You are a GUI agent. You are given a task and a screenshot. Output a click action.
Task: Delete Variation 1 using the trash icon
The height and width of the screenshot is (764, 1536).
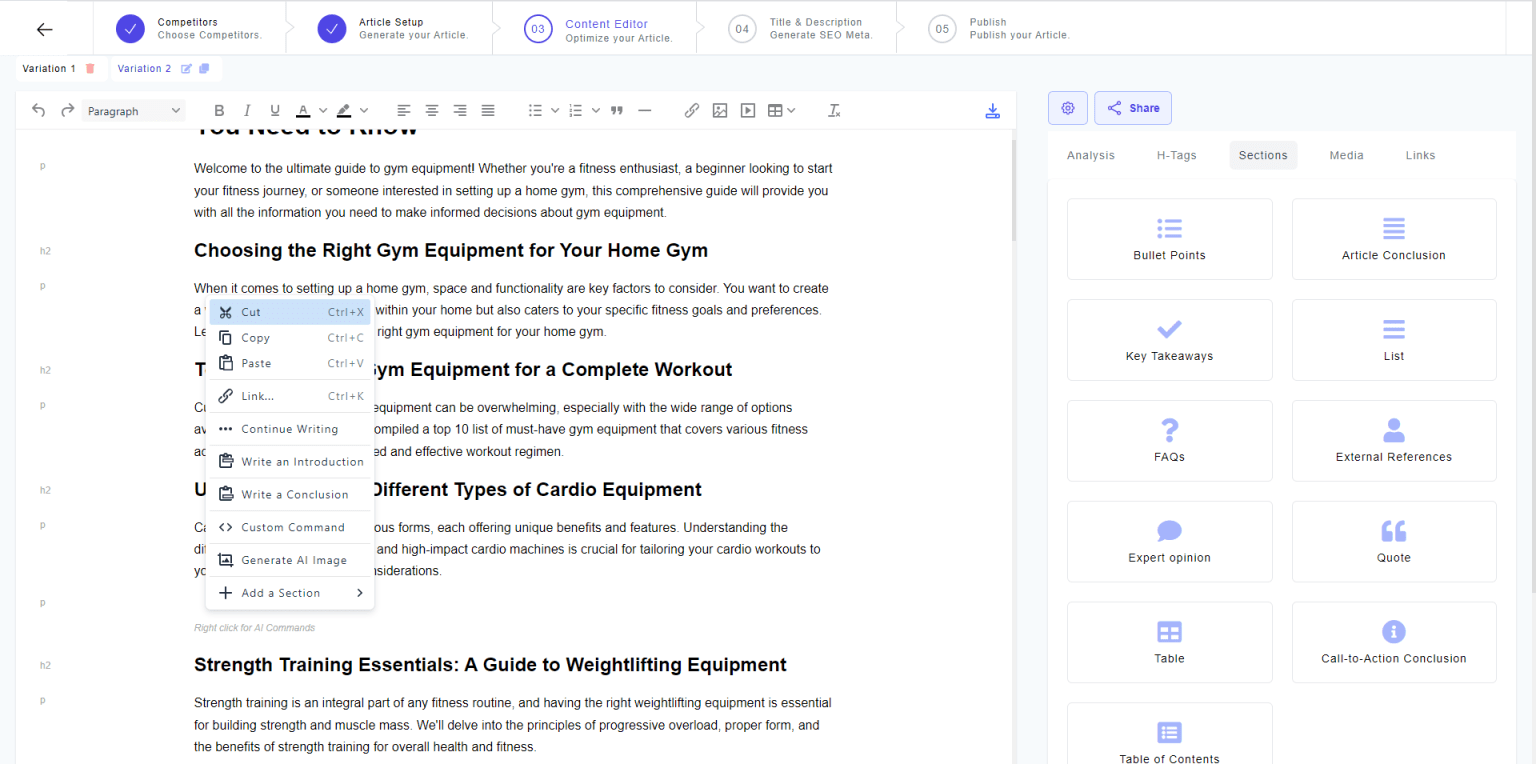[90, 69]
